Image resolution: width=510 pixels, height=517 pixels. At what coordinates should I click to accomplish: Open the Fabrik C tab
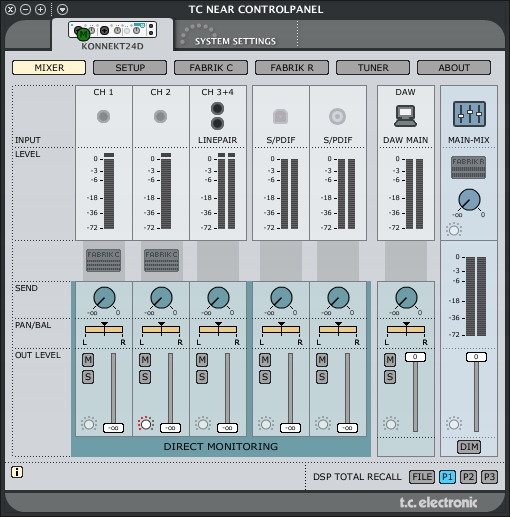pos(211,68)
